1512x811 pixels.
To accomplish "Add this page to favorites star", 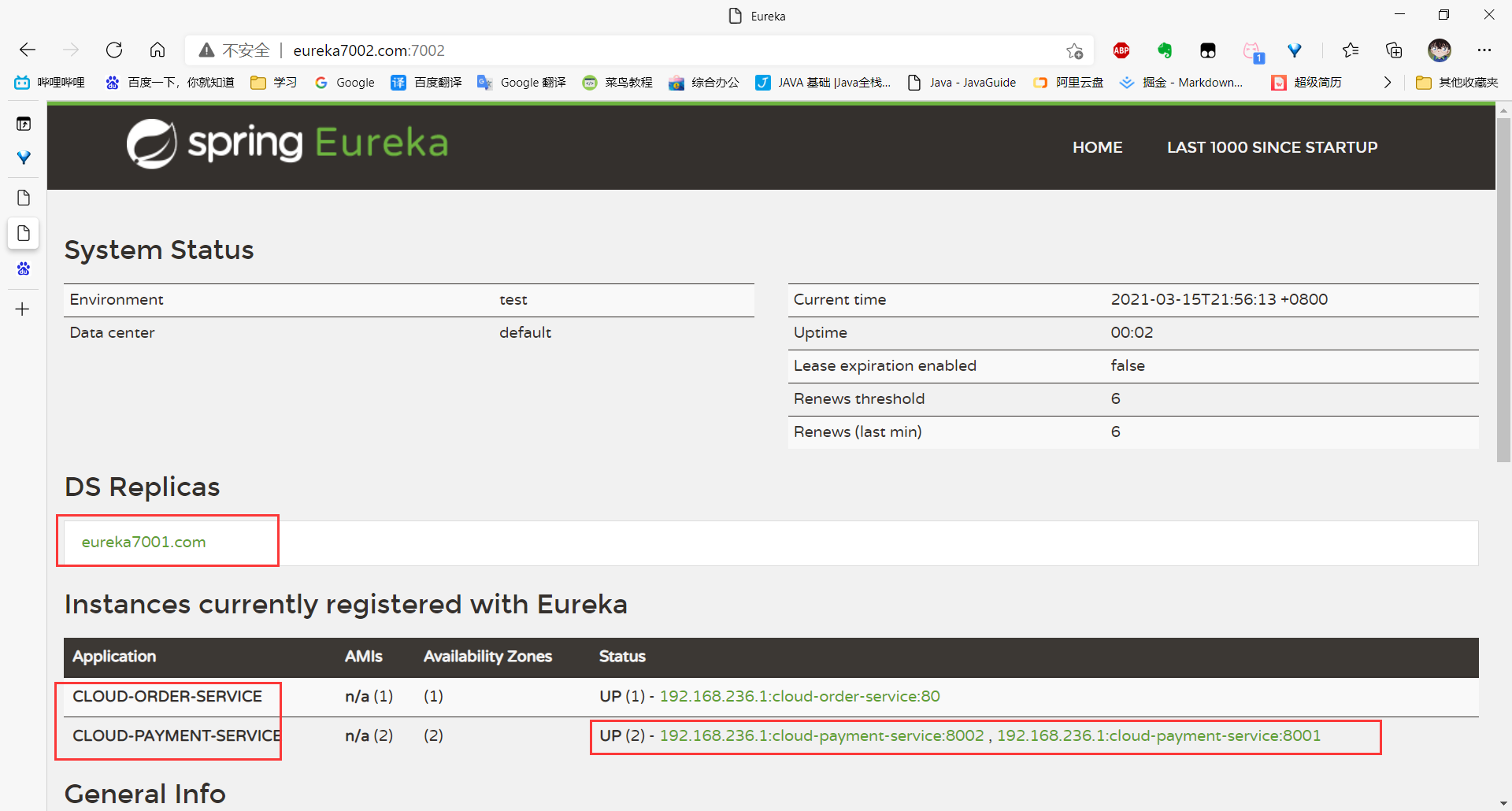I will pyautogui.click(x=1074, y=51).
